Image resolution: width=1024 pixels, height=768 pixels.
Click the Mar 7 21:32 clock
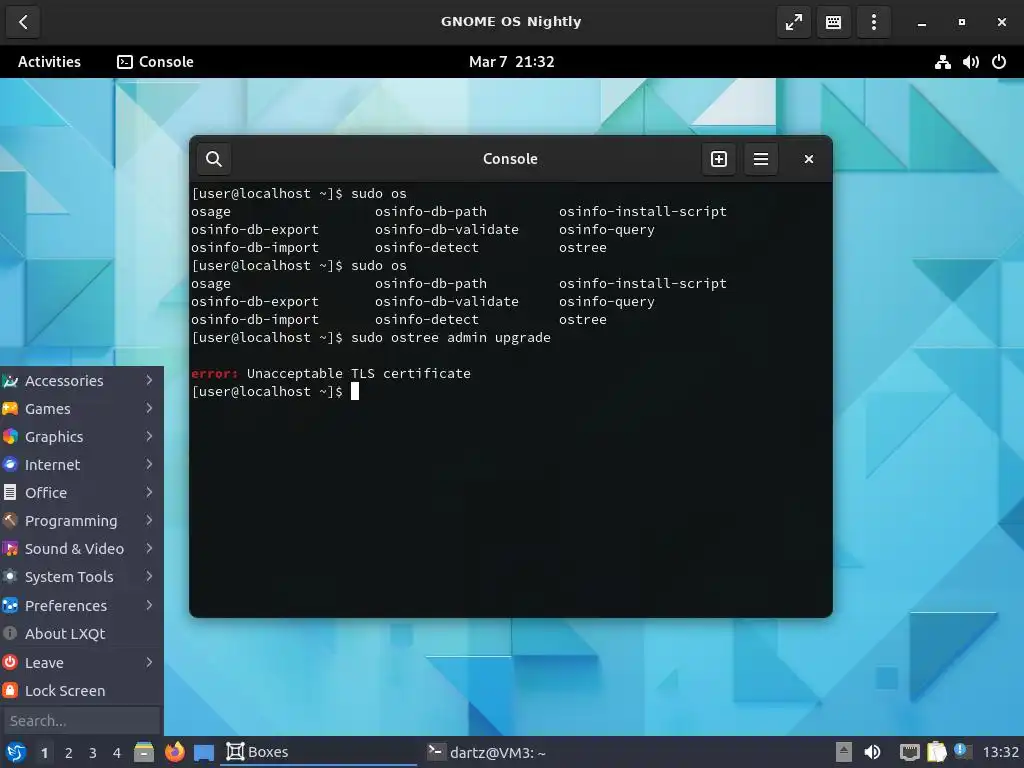(x=511, y=61)
